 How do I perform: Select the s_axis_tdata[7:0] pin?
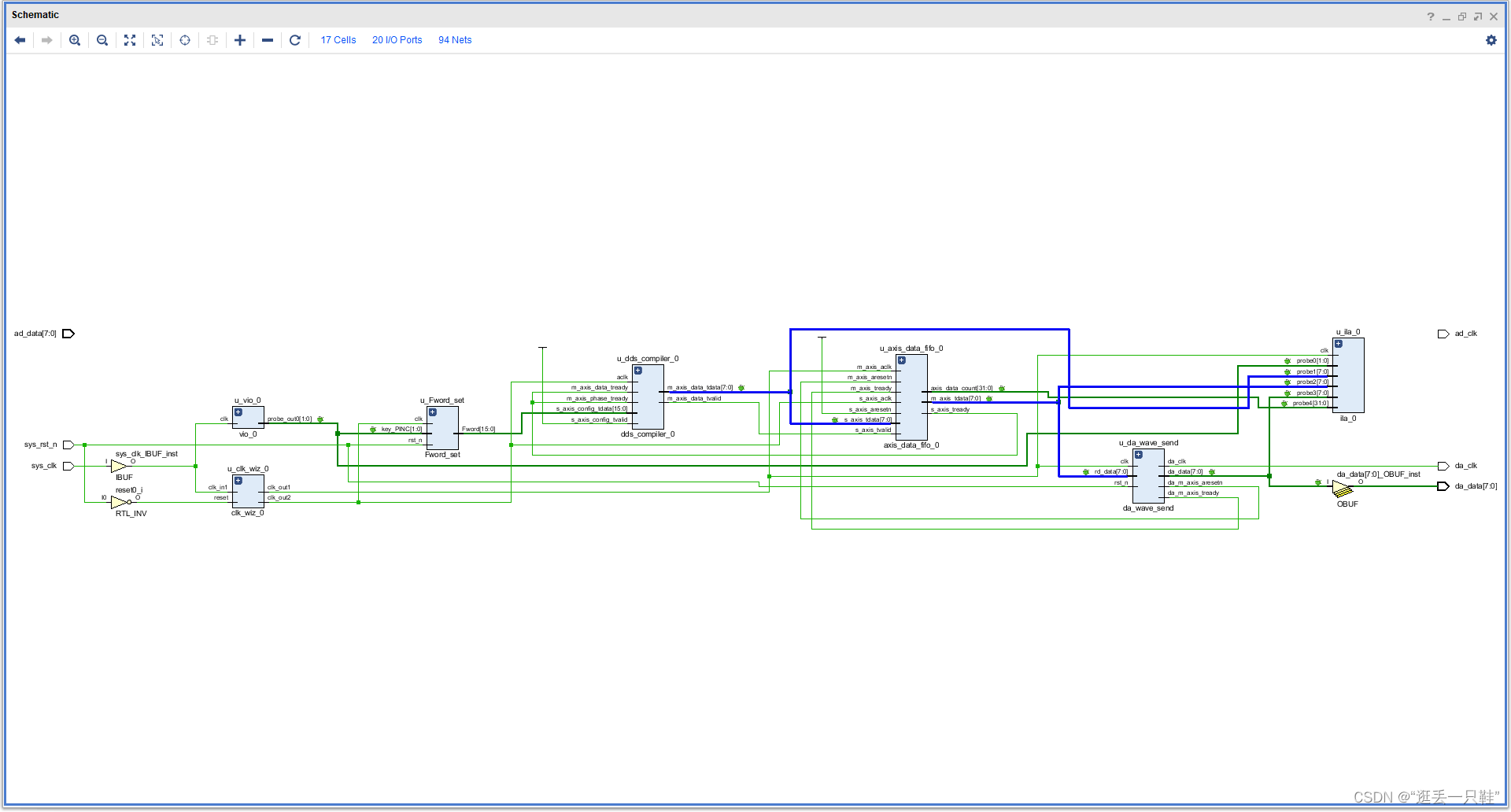pos(868,419)
